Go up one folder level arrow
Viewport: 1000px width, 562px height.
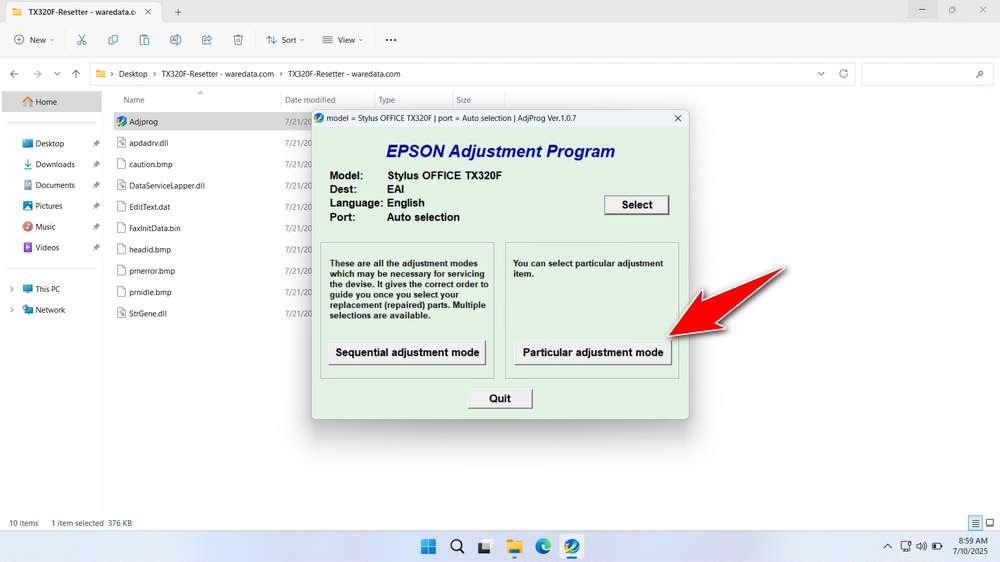click(x=76, y=74)
